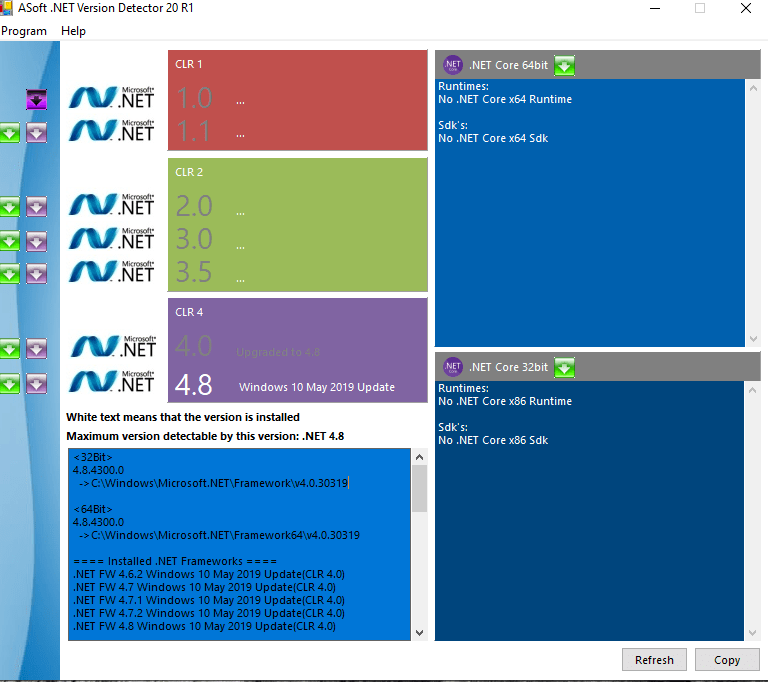Click down arrow of framework details scrollbar
Viewport: 768px width, 682px height.
point(419,633)
